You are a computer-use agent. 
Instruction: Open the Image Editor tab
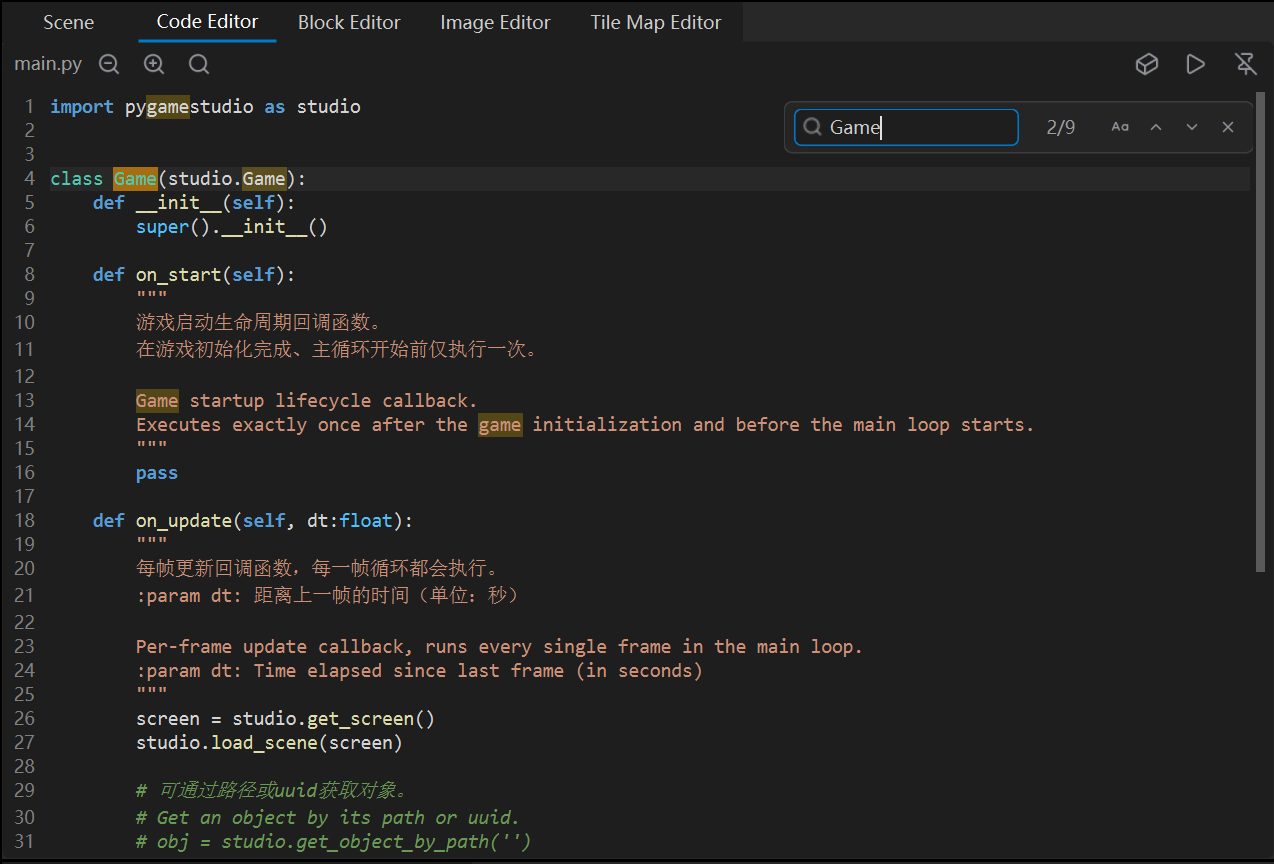[495, 22]
